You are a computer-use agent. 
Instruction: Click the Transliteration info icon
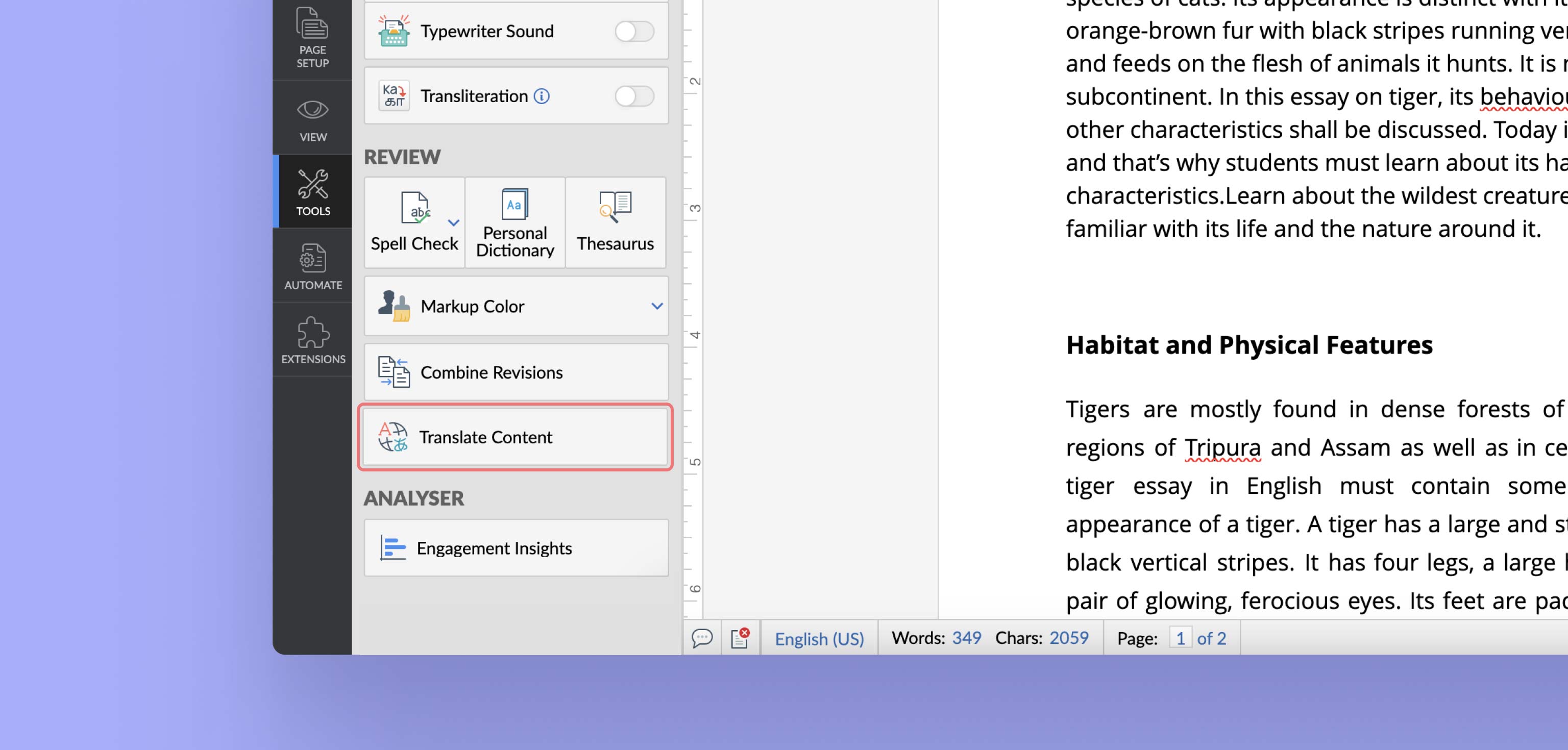541,96
